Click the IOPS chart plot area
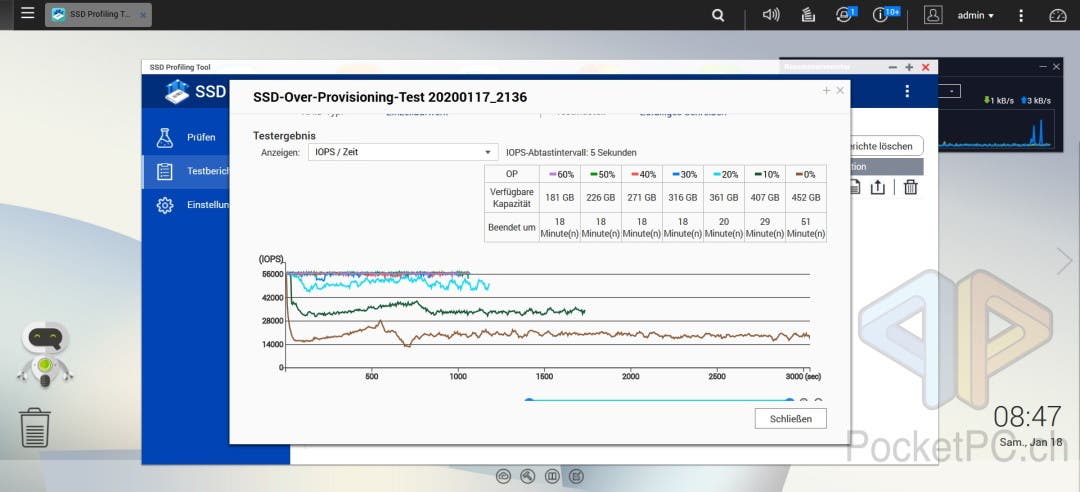The width and height of the screenshot is (1080, 492). (548, 320)
